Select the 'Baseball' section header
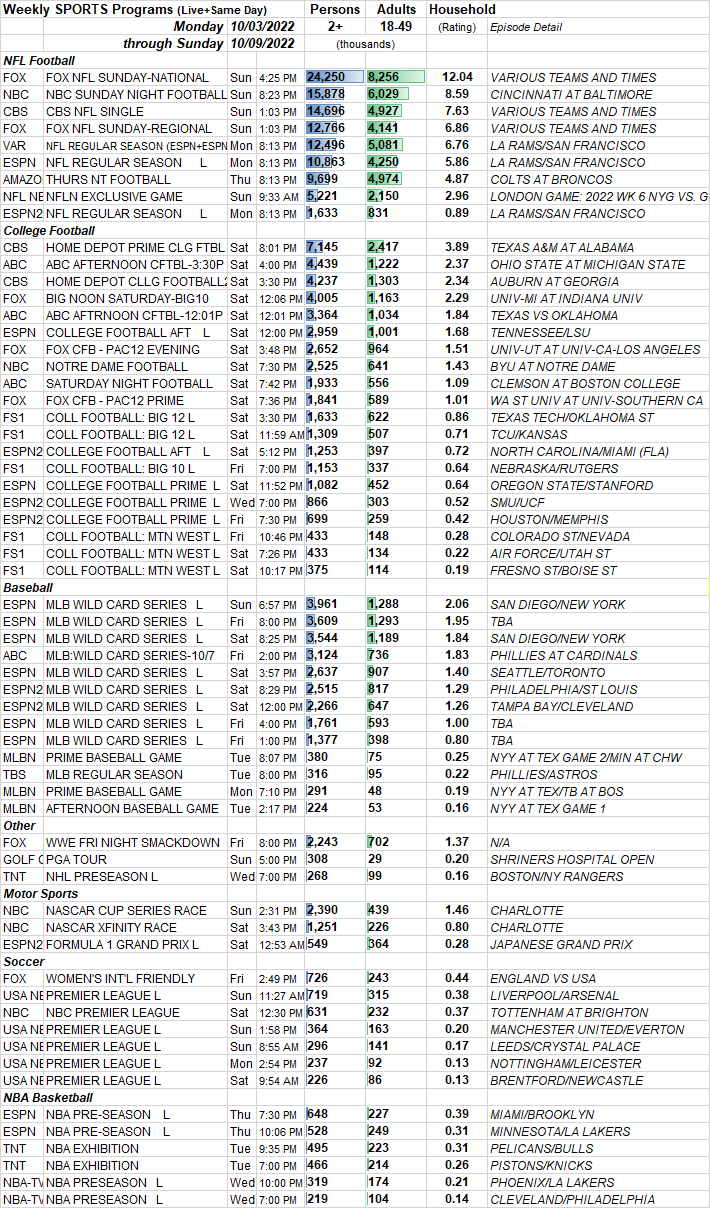Image resolution: width=710 pixels, height=1208 pixels. 28,587
